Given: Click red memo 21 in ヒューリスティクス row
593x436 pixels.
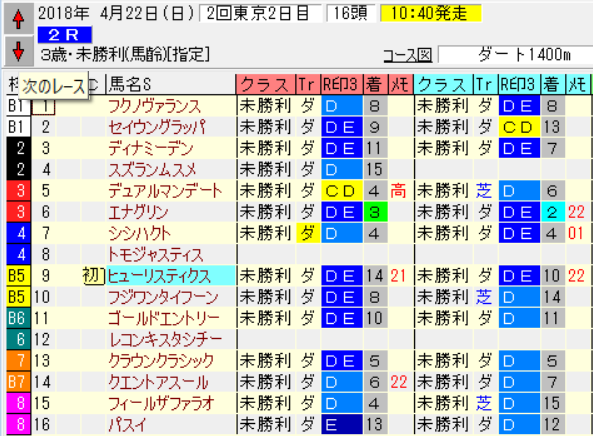Looking at the screenshot, I should tap(398, 276).
